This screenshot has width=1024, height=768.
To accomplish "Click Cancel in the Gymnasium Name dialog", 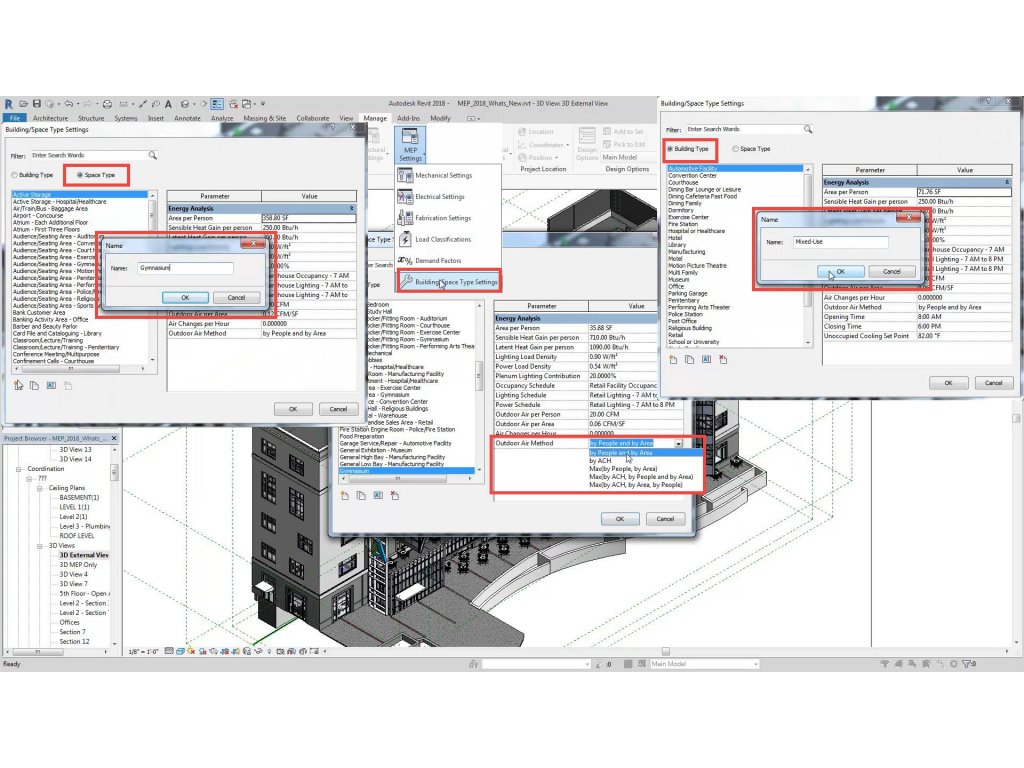I will (x=236, y=298).
